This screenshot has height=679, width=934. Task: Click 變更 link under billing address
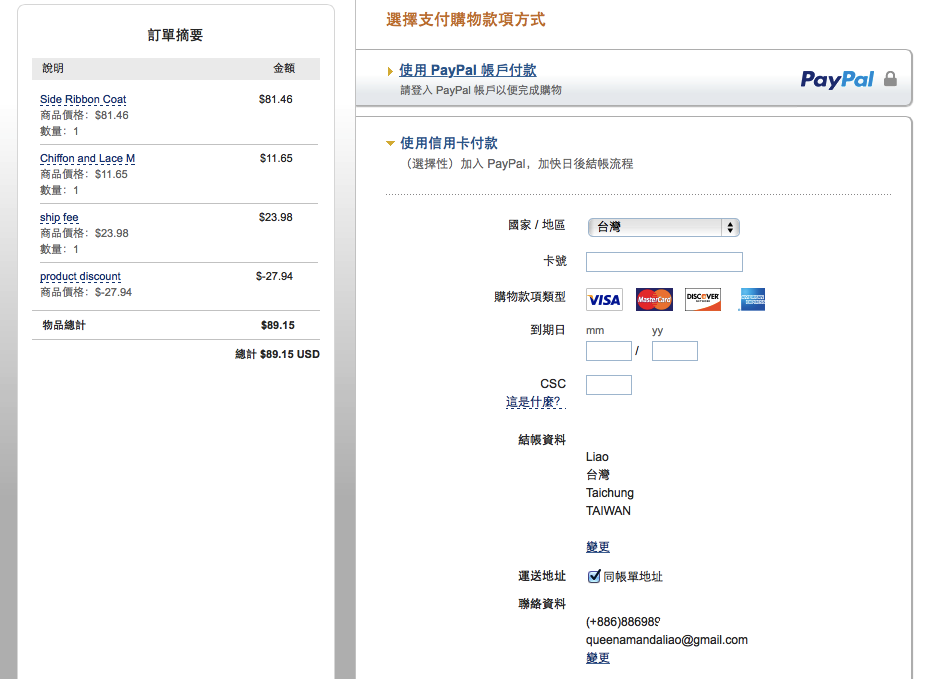click(597, 547)
